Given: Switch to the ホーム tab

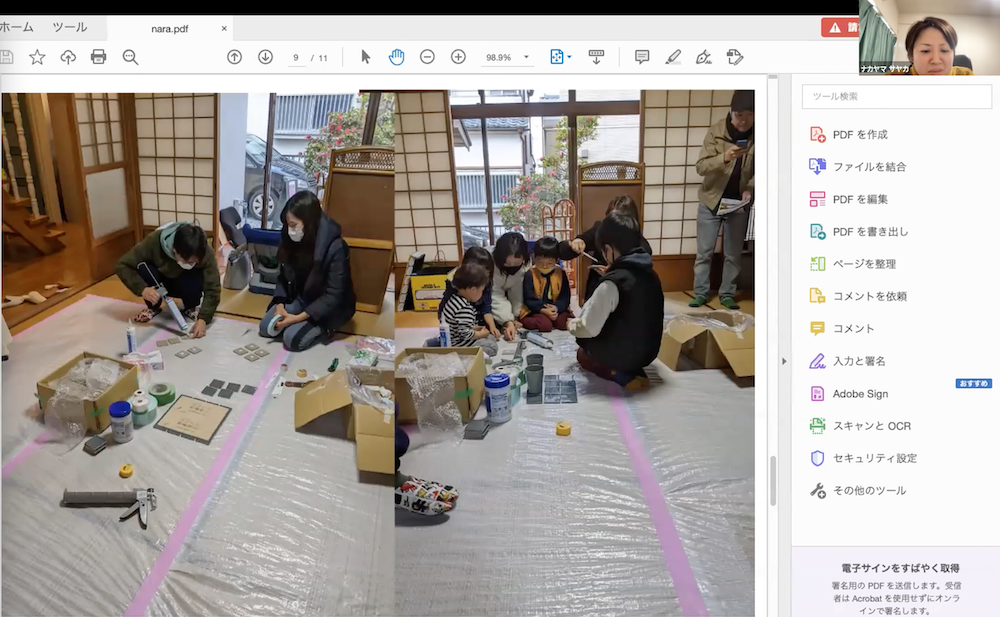Looking at the screenshot, I should [x=19, y=27].
